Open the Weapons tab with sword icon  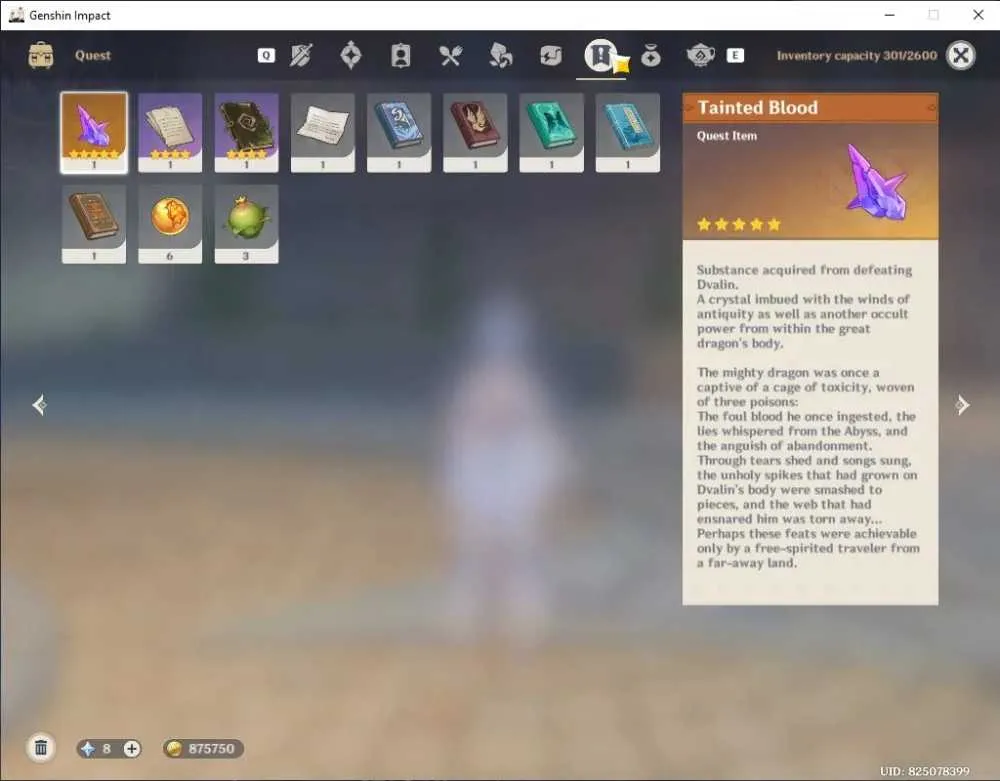pyautogui.click(x=301, y=55)
